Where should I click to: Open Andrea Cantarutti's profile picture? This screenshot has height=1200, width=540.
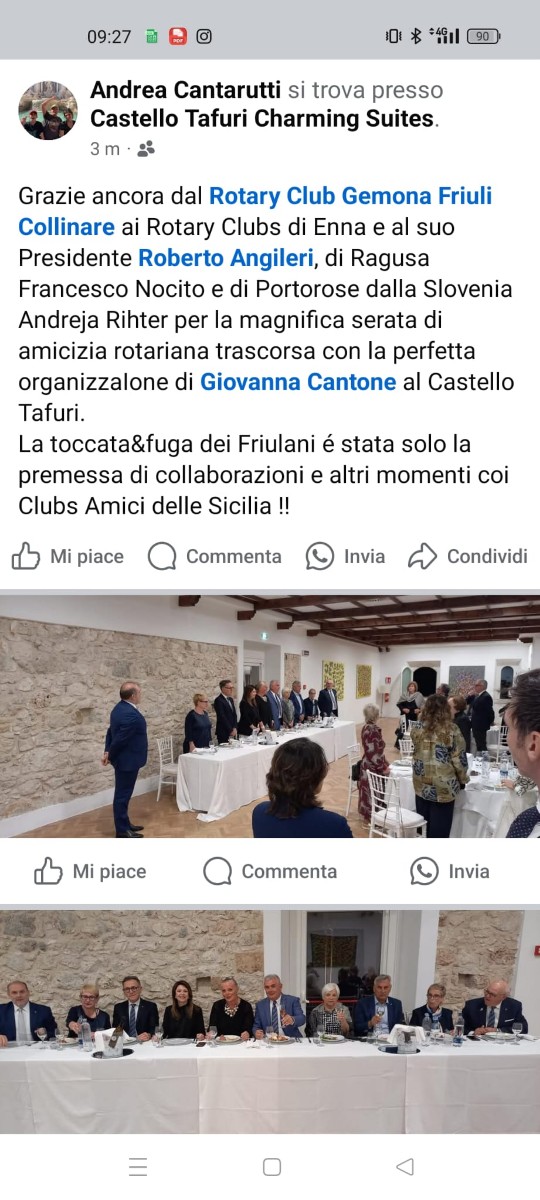tap(48, 111)
